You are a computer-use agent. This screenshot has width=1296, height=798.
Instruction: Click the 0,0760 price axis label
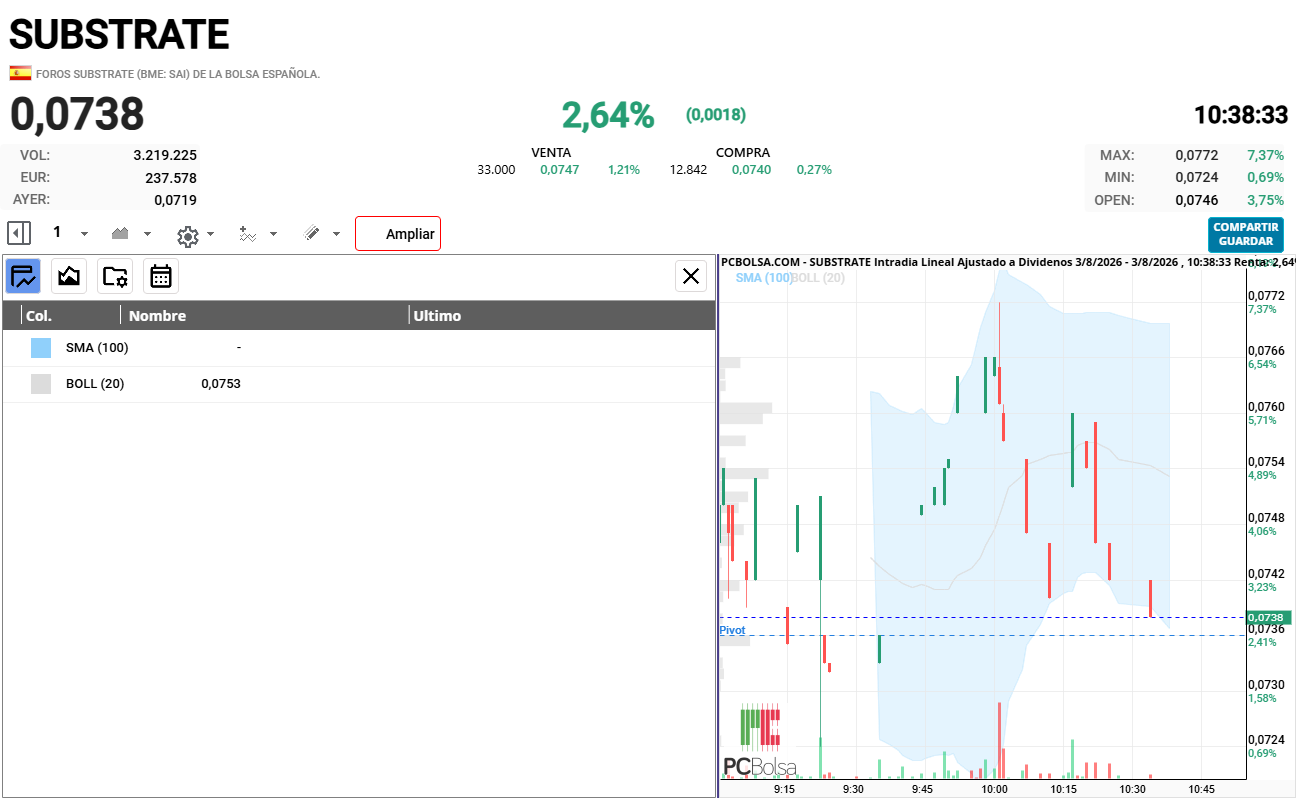click(x=1265, y=406)
